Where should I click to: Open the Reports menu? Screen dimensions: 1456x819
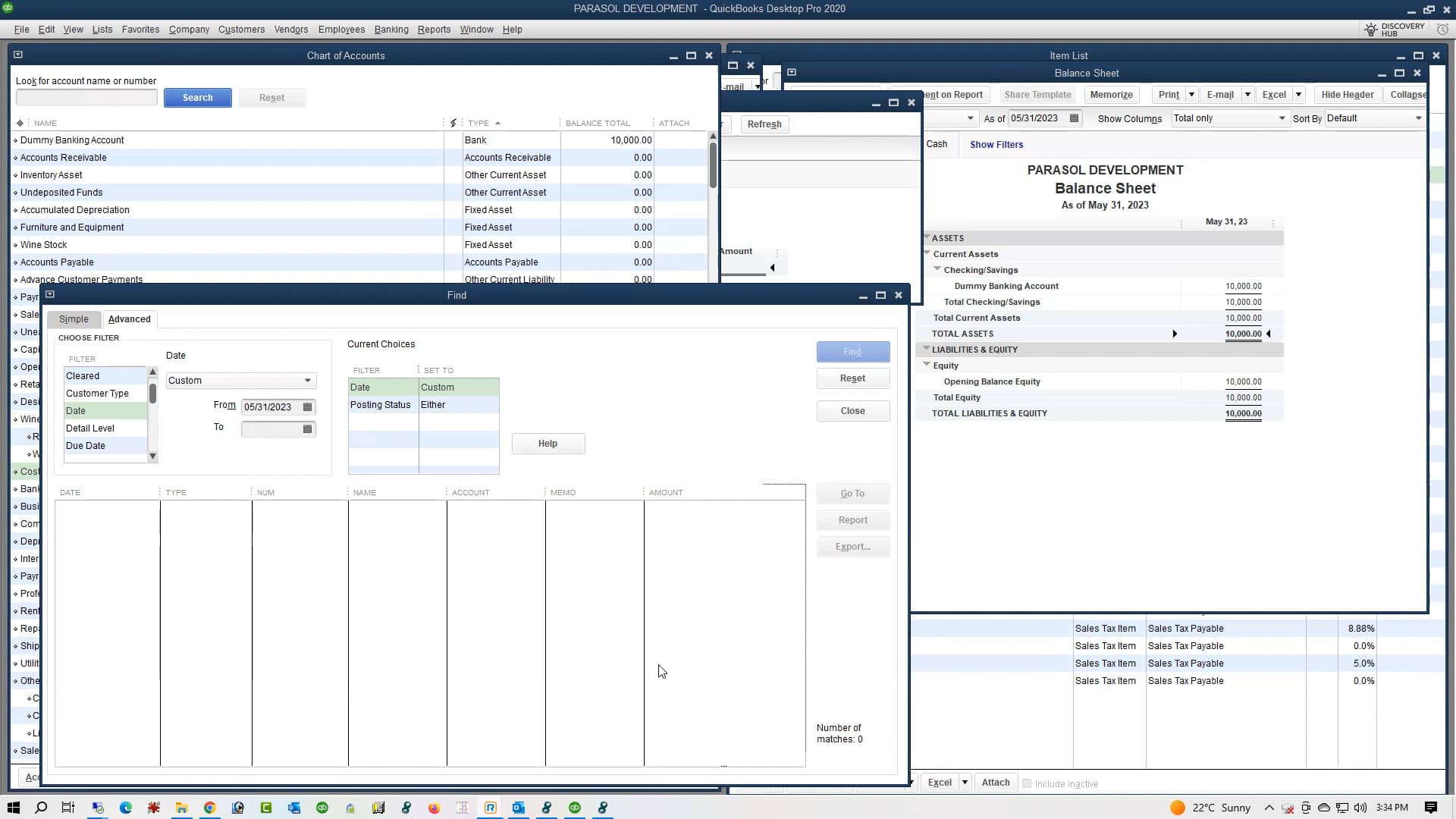[434, 30]
